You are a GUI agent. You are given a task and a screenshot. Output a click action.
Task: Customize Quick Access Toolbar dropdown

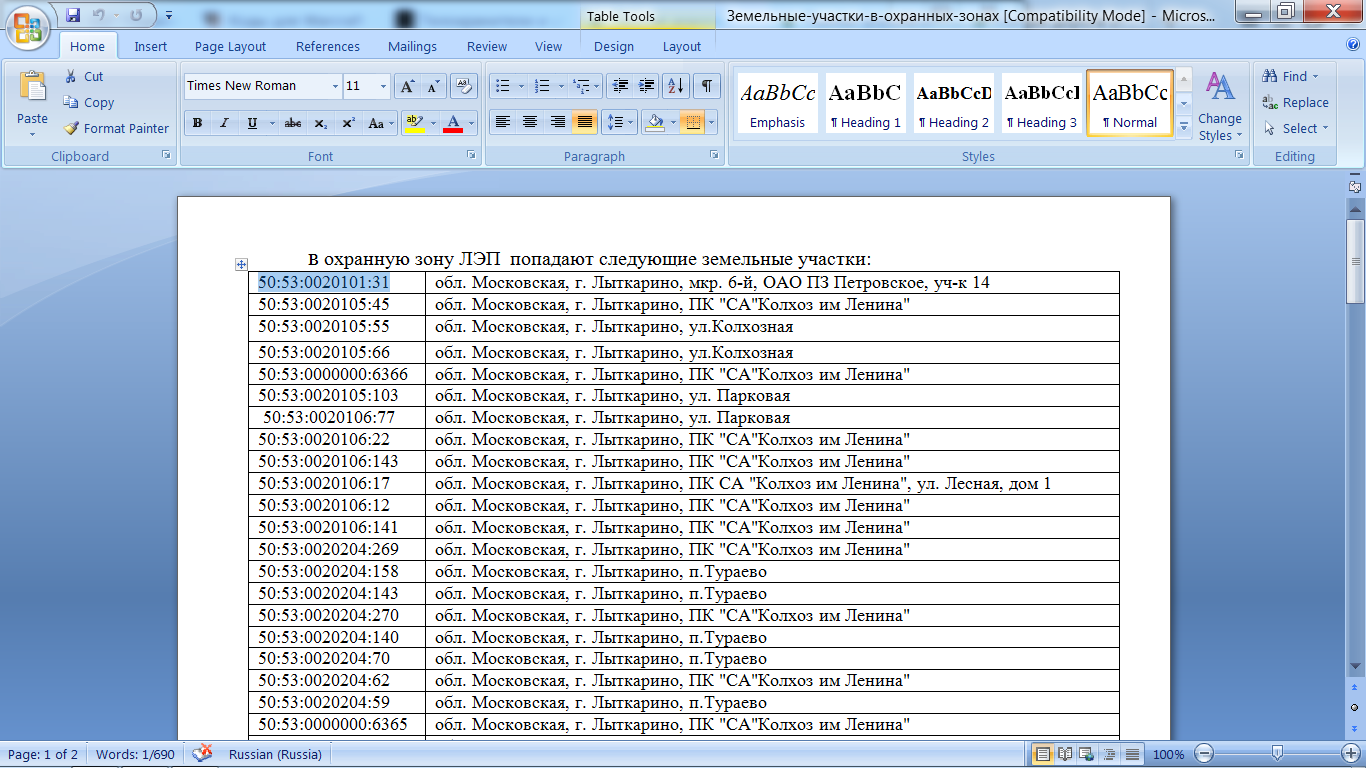click(x=168, y=15)
